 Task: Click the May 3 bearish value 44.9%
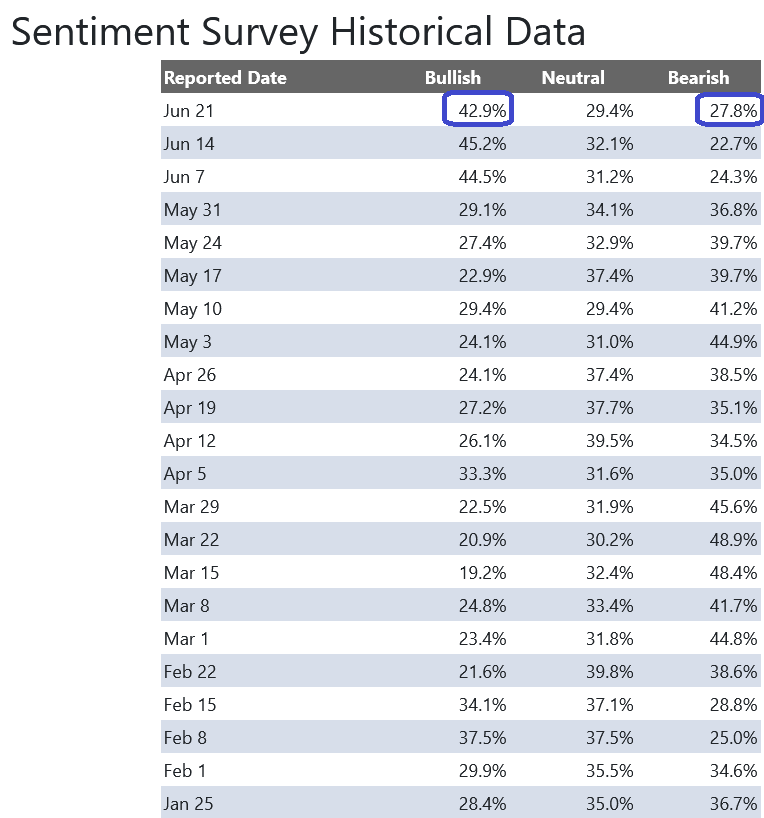[x=733, y=342]
